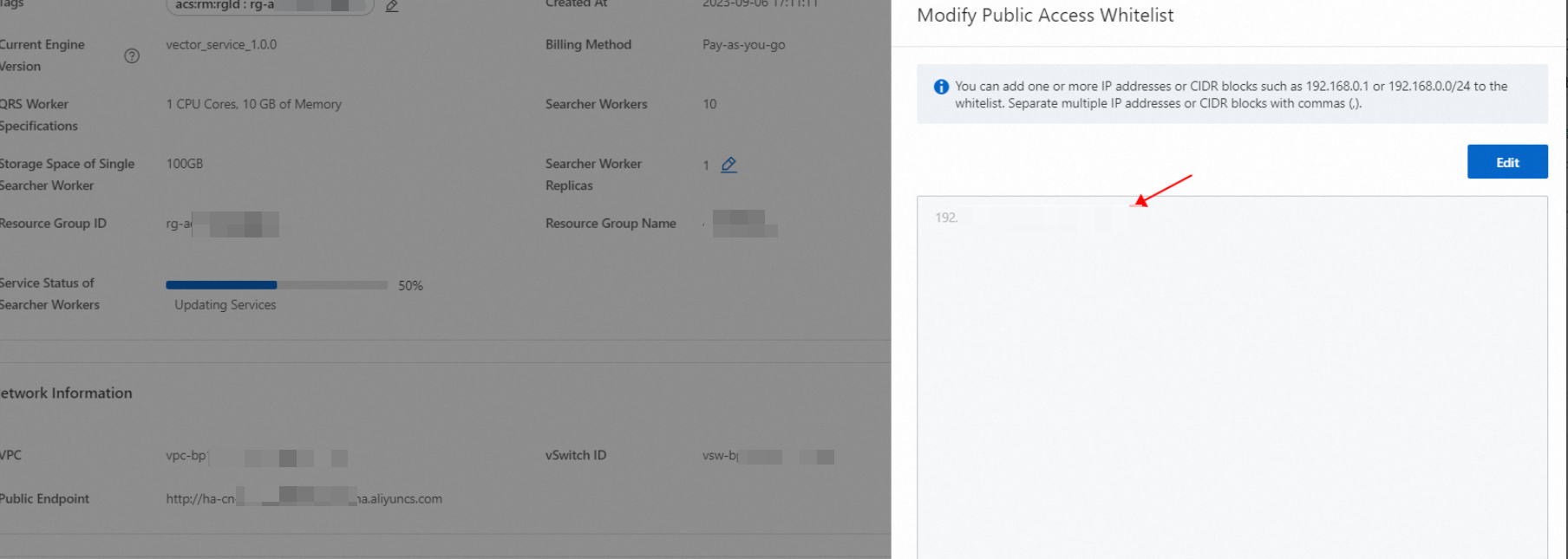Click the '1 CPU Cores, 10 GB of Memory' value
The width and height of the screenshot is (1568, 559).
click(254, 104)
